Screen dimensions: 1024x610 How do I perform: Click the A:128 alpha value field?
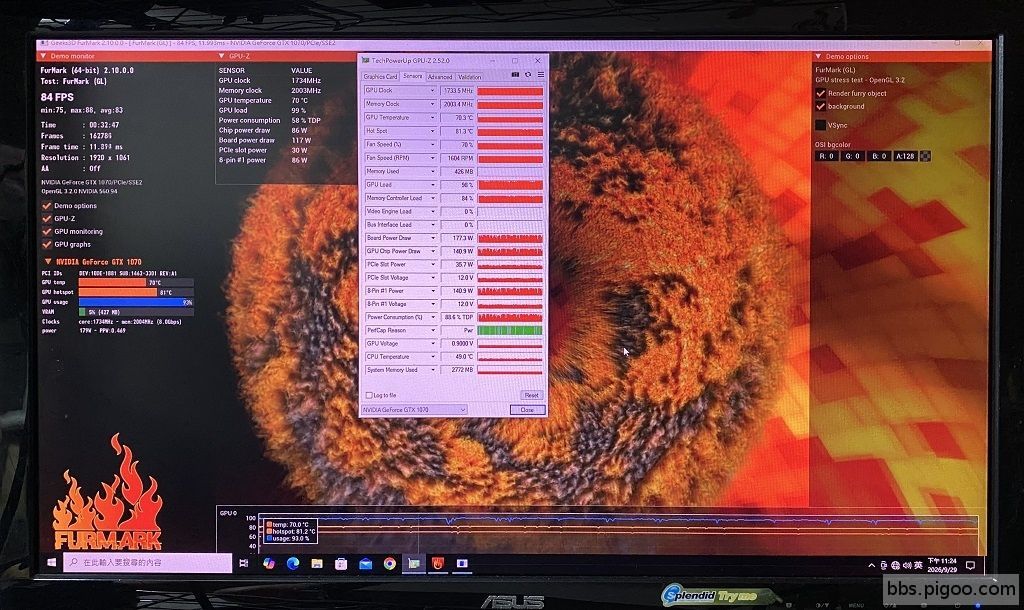pyautogui.click(x=905, y=156)
